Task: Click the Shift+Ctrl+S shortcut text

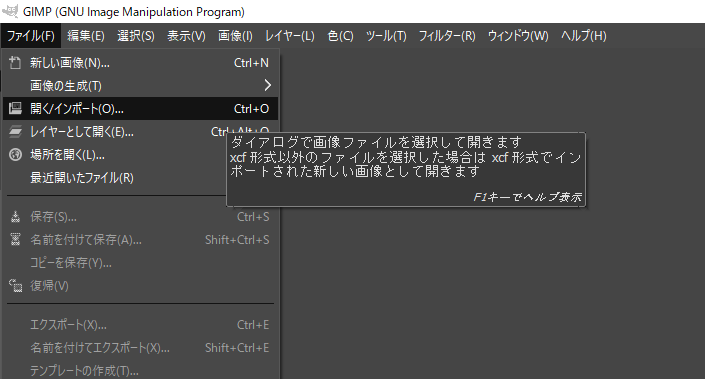Action: [237, 240]
